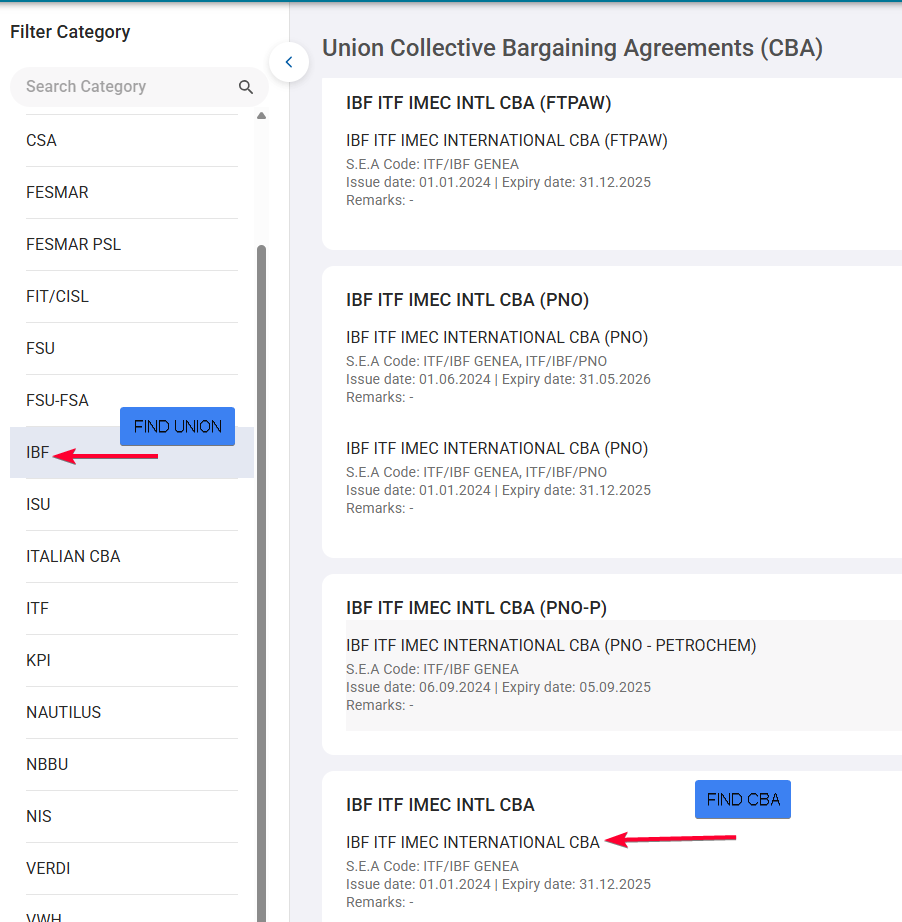Select the NAUTILUS category
This screenshot has width=902, height=922.
click(x=132, y=712)
